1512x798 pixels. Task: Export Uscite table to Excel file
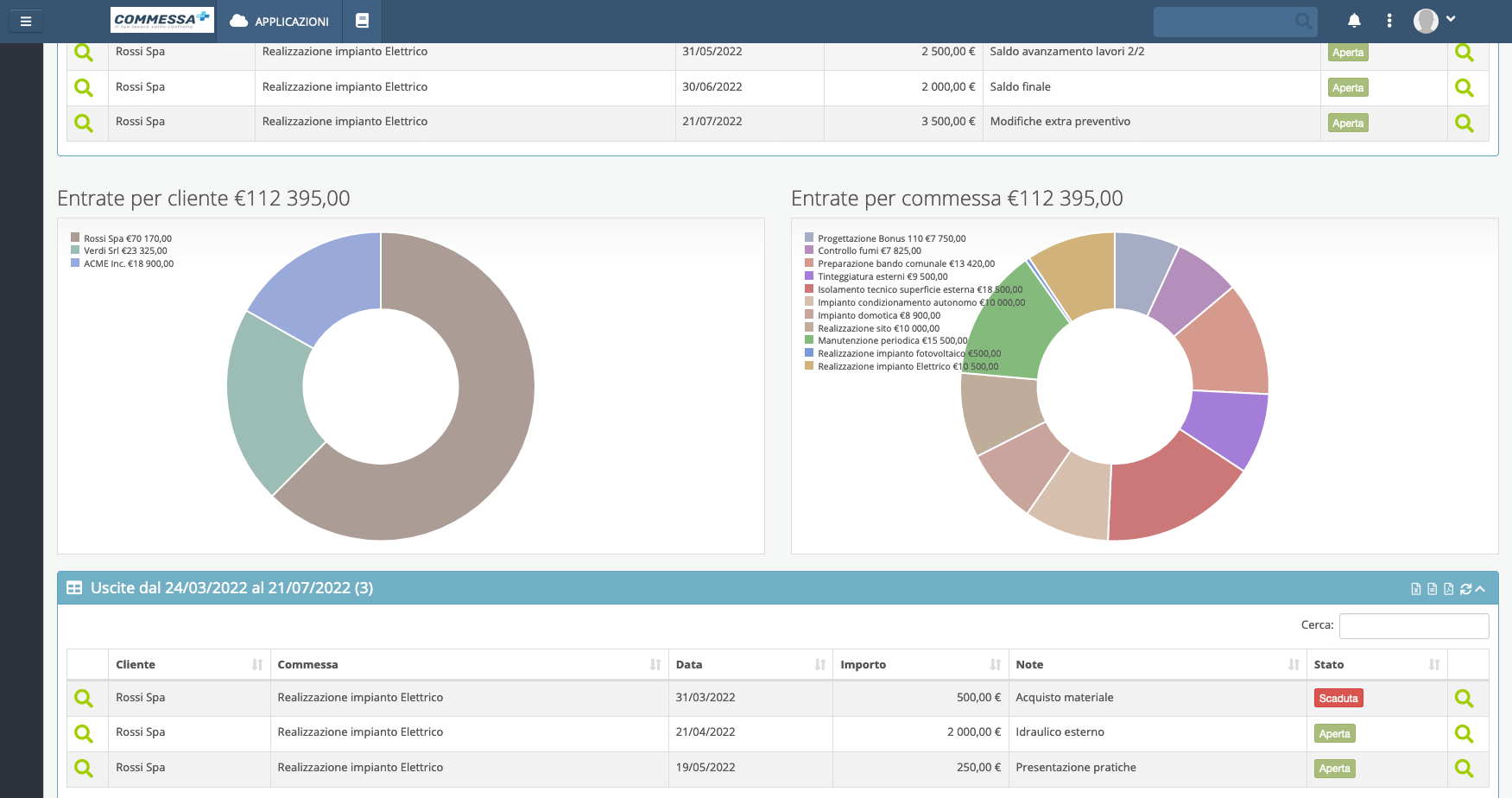coord(1416,589)
